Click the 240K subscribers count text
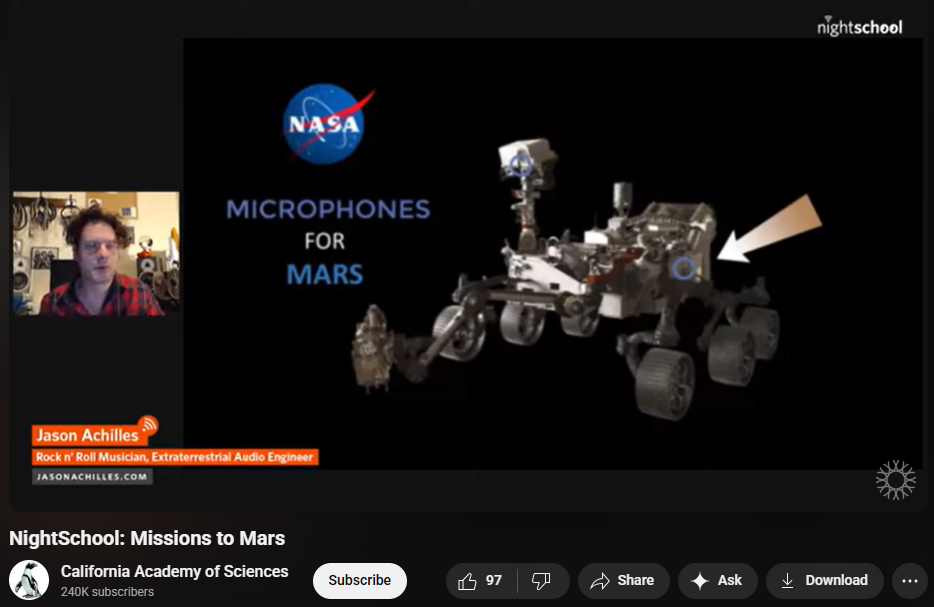The image size is (934, 607). click(107, 592)
